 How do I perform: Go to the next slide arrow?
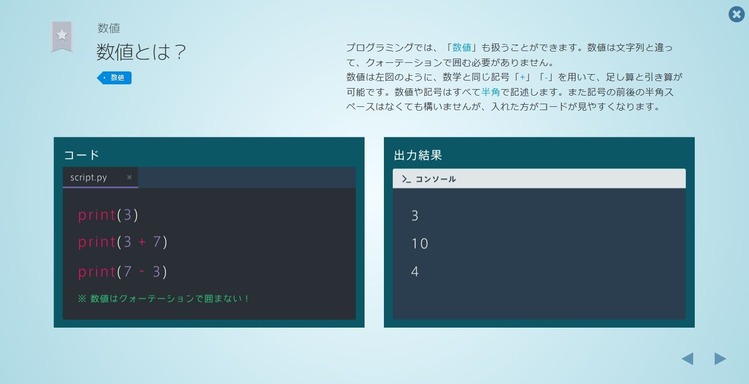click(x=720, y=359)
